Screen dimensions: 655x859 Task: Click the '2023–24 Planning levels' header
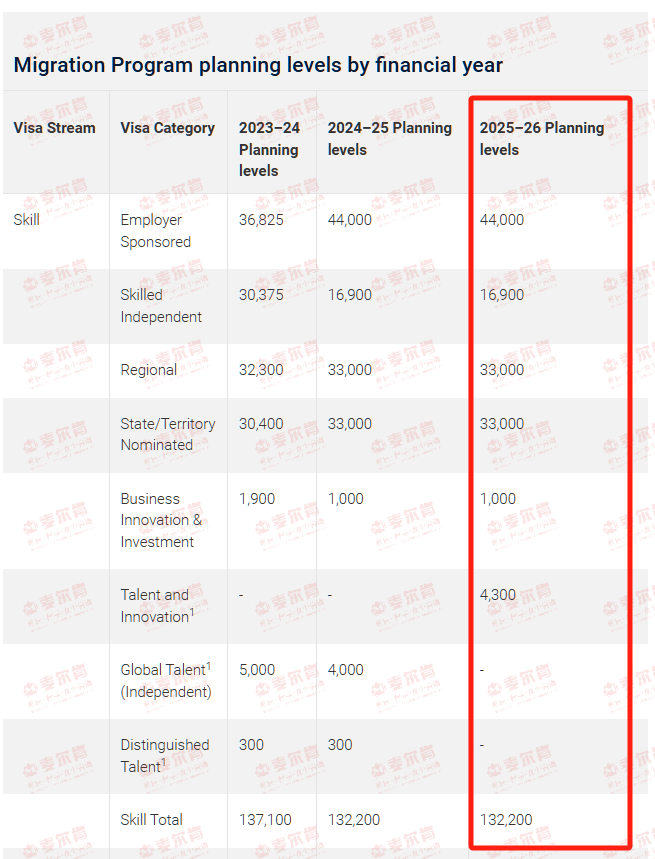tap(269, 149)
